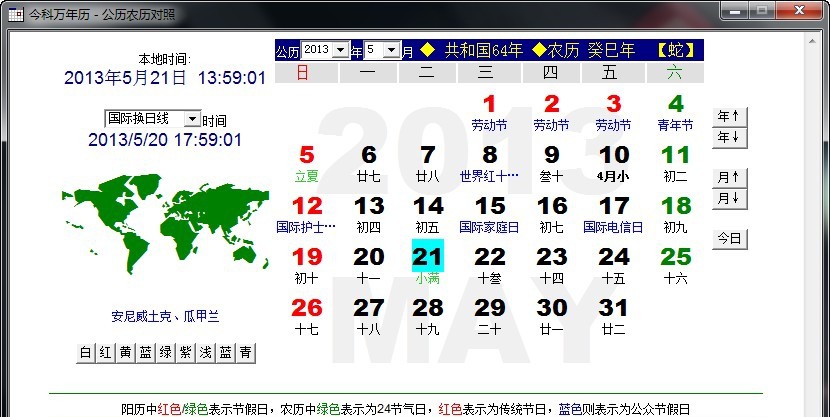Click local time 2013年5月21日 display

point(165,77)
